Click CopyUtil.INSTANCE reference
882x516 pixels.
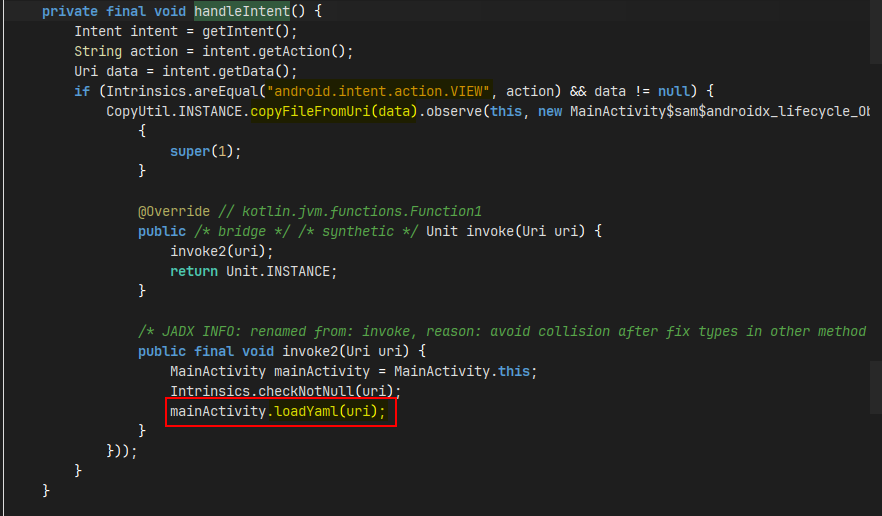pyautogui.click(x=174, y=111)
